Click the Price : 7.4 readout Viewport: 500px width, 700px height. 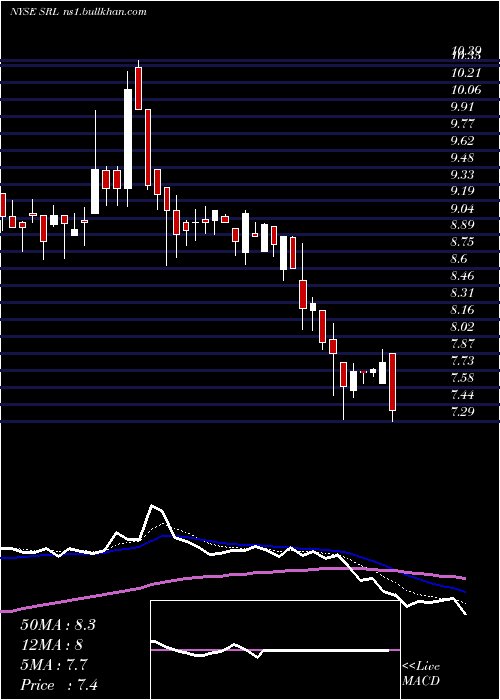pyautogui.click(x=59, y=685)
